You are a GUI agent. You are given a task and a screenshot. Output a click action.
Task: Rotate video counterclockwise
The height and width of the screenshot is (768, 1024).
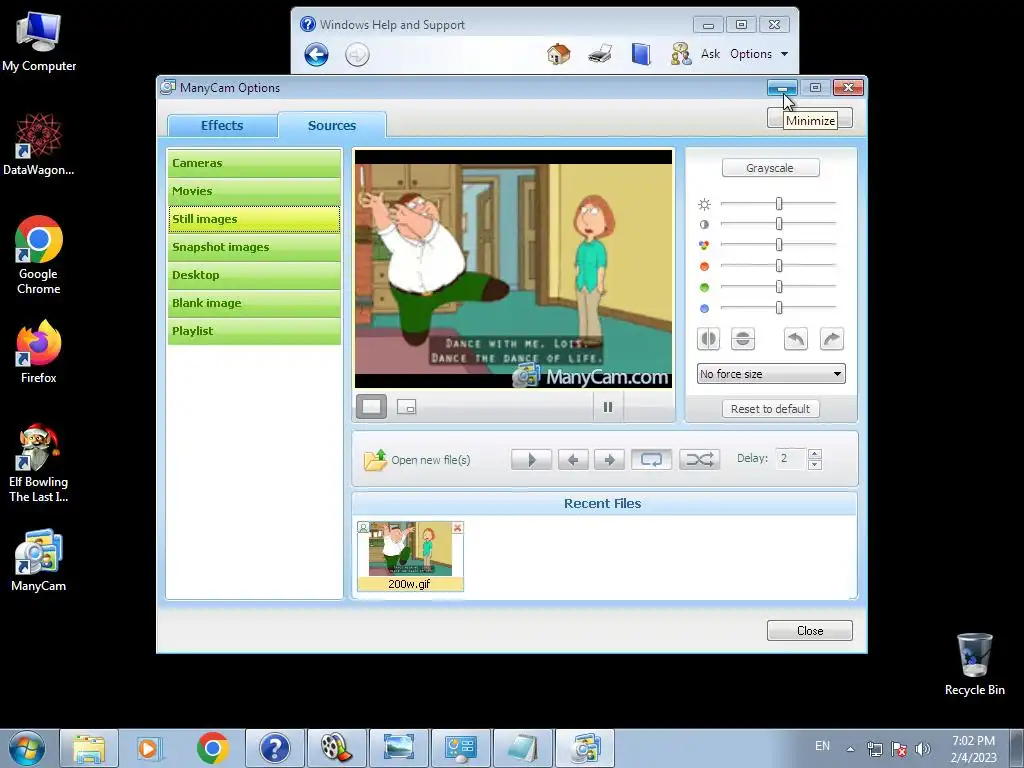click(796, 339)
